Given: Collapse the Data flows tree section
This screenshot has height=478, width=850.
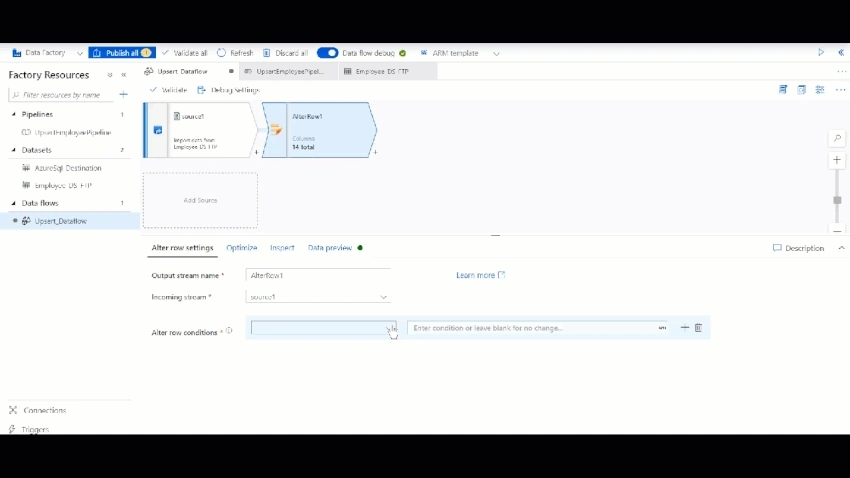Looking at the screenshot, I should coord(14,203).
